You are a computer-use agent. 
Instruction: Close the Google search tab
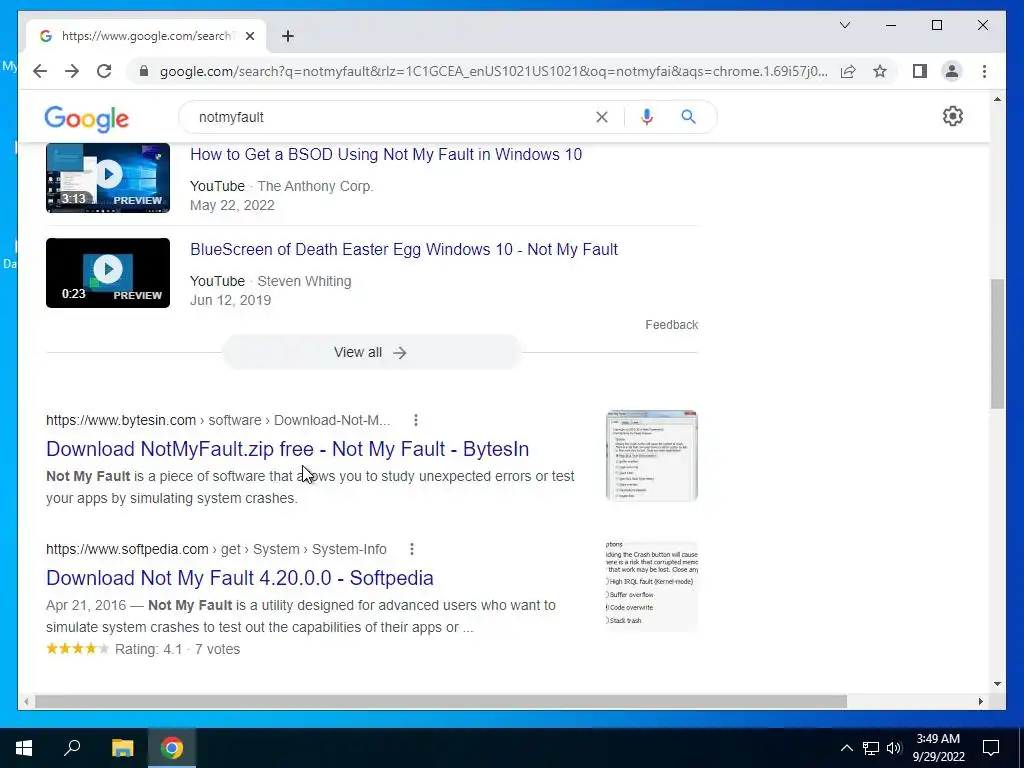[249, 36]
